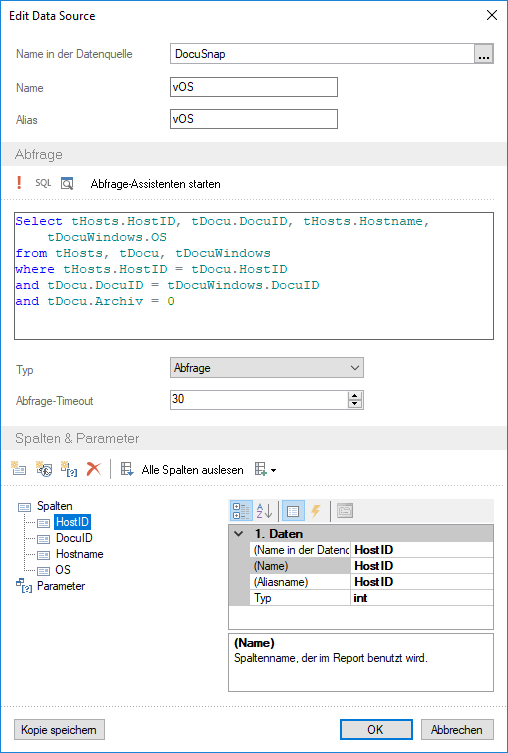
Task: Click inside the SQL query editor
Action: 254,276
